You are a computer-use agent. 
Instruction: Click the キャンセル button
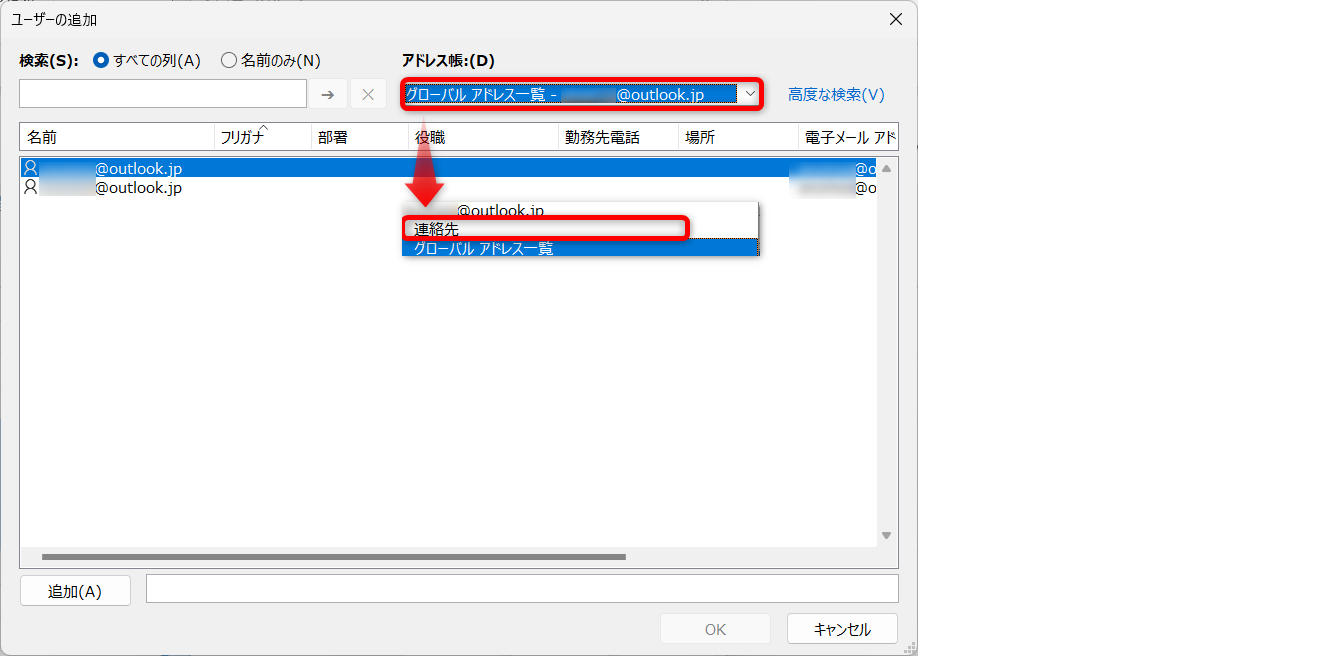(x=842, y=629)
